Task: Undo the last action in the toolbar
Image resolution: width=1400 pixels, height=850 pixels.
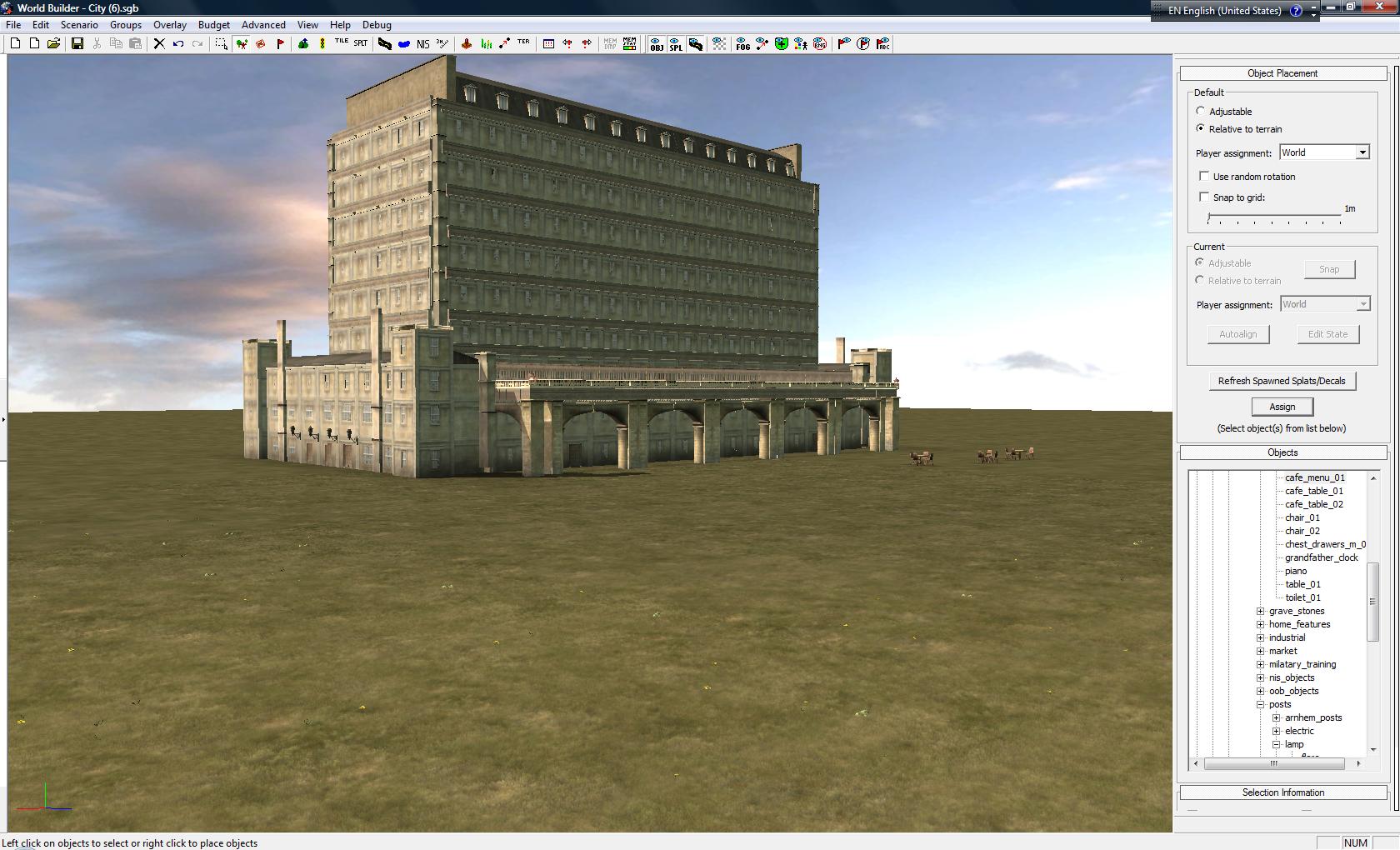Action: click(178, 44)
